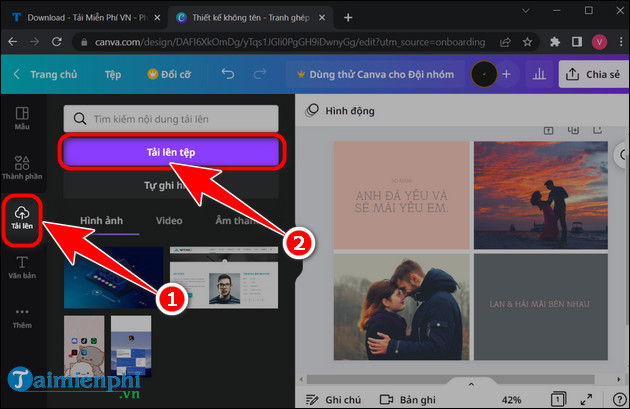Switch to the Video tab
Screen dimensions: 630x409
pos(169,221)
